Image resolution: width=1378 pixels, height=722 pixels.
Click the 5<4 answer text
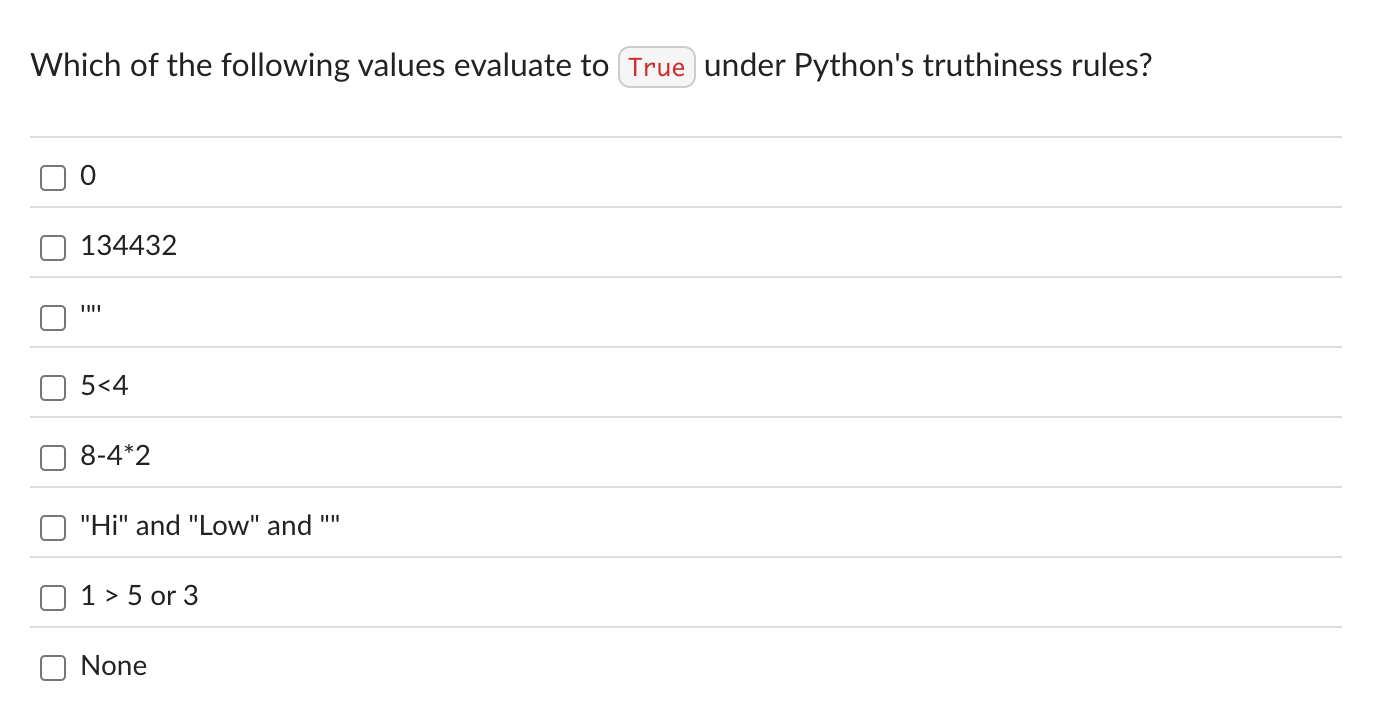click(103, 385)
